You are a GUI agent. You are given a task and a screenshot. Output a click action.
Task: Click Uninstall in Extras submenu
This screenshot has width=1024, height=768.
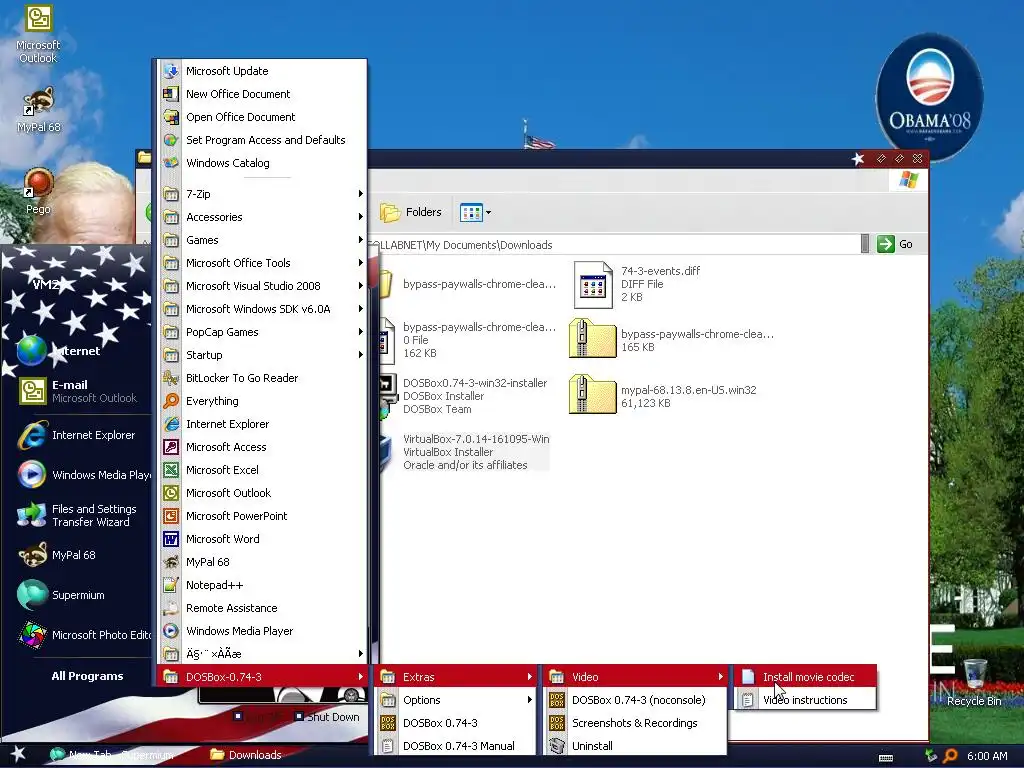click(x=635, y=746)
